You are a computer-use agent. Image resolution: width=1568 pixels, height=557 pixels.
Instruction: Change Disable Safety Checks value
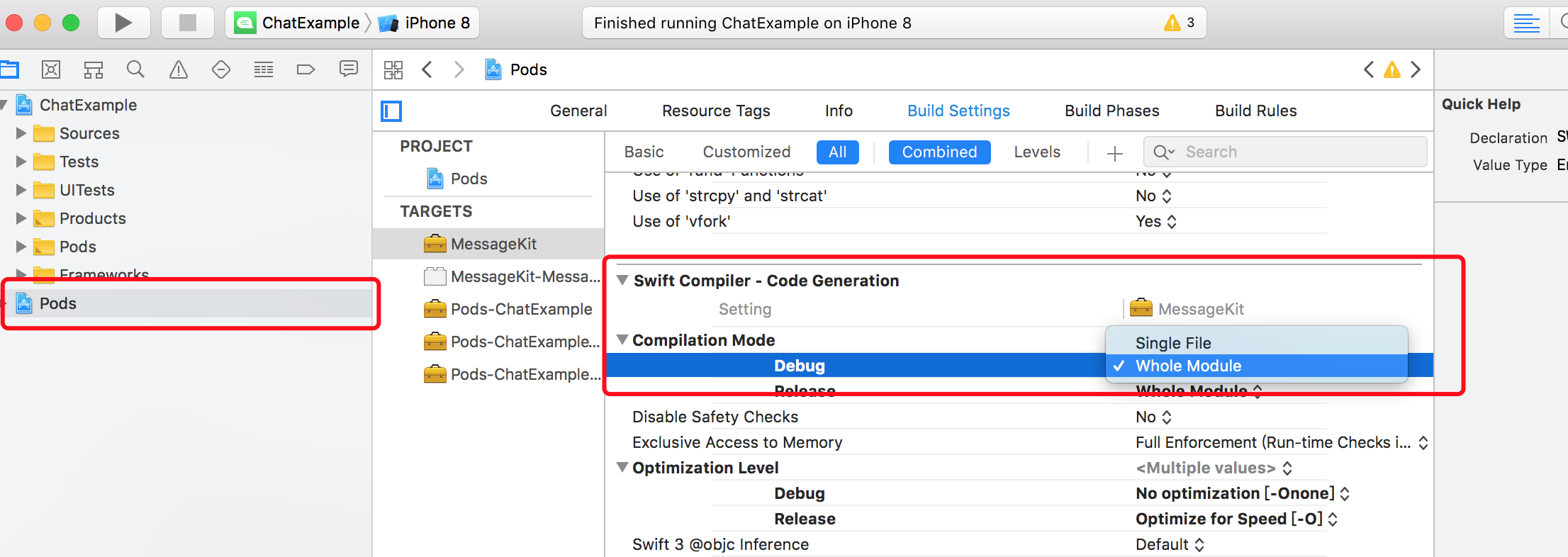coord(1154,417)
